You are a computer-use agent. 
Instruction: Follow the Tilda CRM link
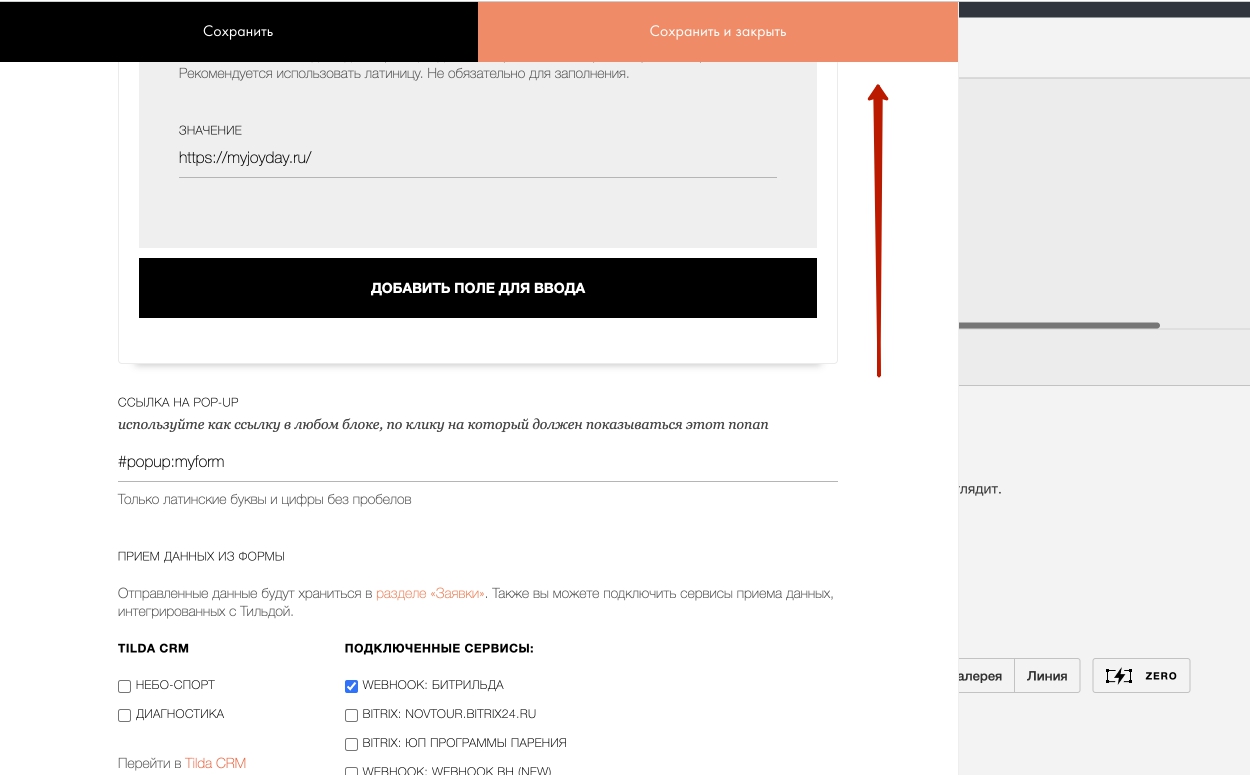[215, 763]
